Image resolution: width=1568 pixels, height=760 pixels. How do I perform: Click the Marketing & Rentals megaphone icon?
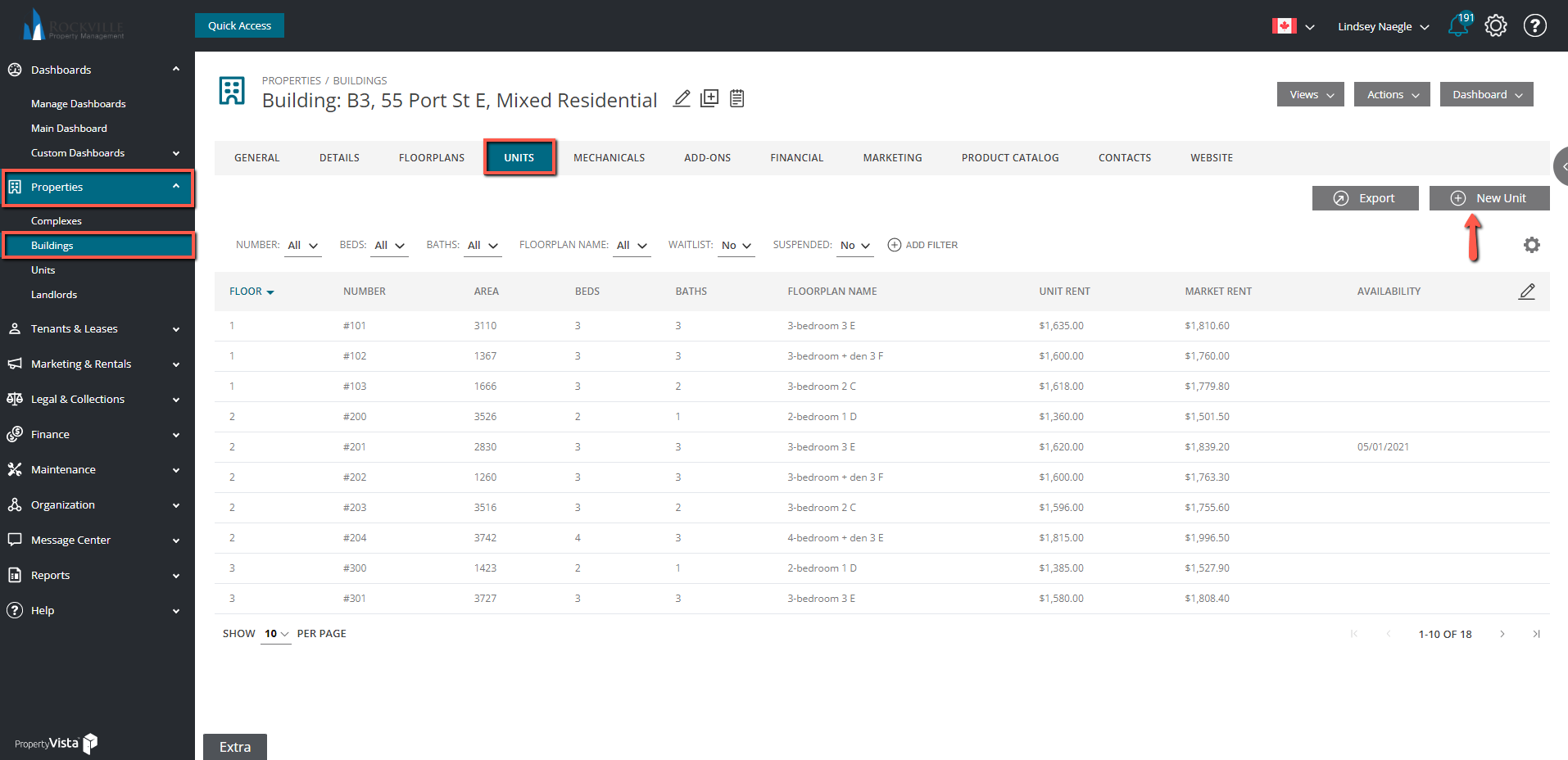(15, 364)
